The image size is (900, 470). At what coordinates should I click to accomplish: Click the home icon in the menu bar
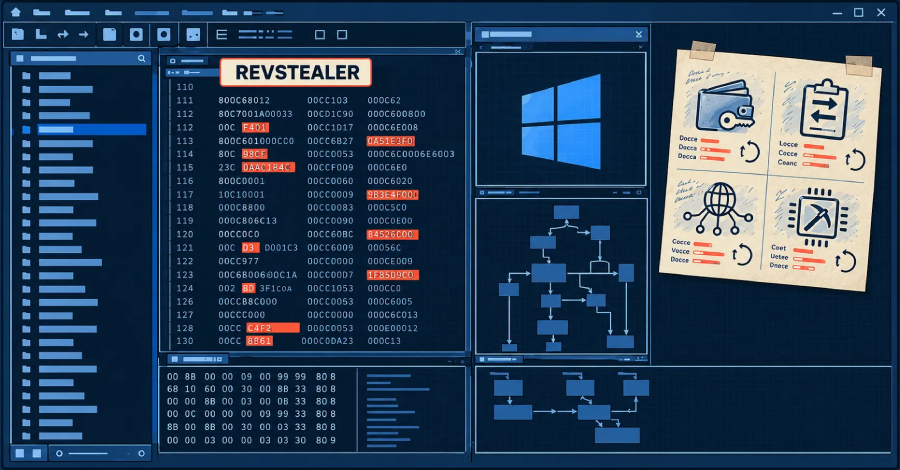click(x=15, y=11)
